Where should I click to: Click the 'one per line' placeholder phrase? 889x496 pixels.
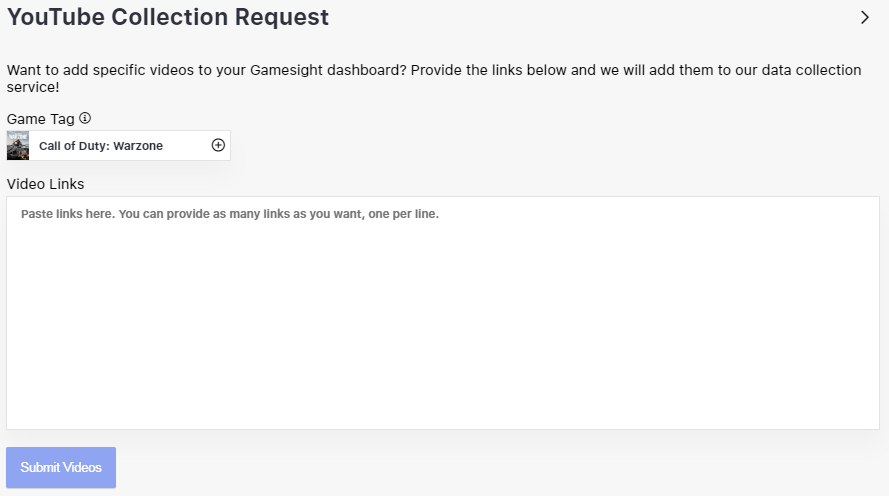point(403,214)
